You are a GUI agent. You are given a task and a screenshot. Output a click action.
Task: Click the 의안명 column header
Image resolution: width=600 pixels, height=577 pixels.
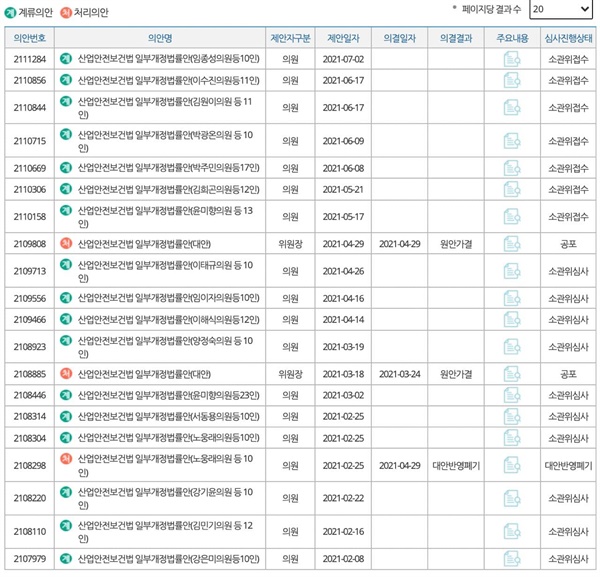coord(160,38)
